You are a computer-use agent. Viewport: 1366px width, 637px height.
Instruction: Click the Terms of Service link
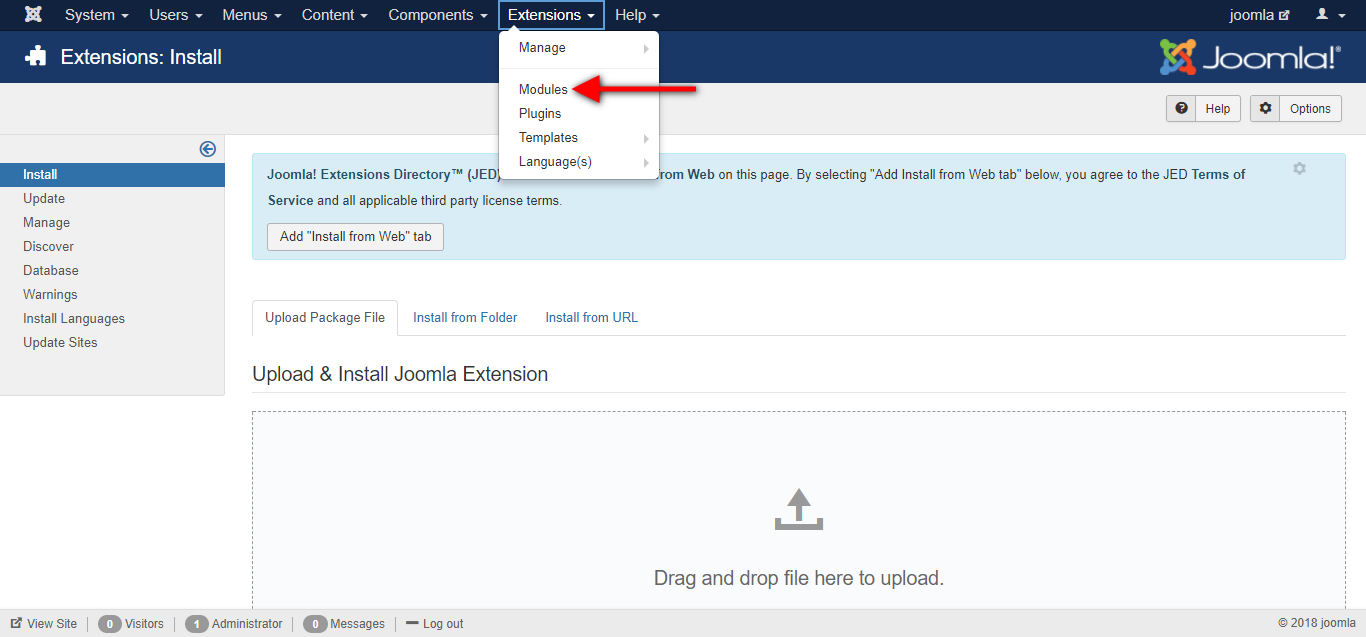coord(756,187)
